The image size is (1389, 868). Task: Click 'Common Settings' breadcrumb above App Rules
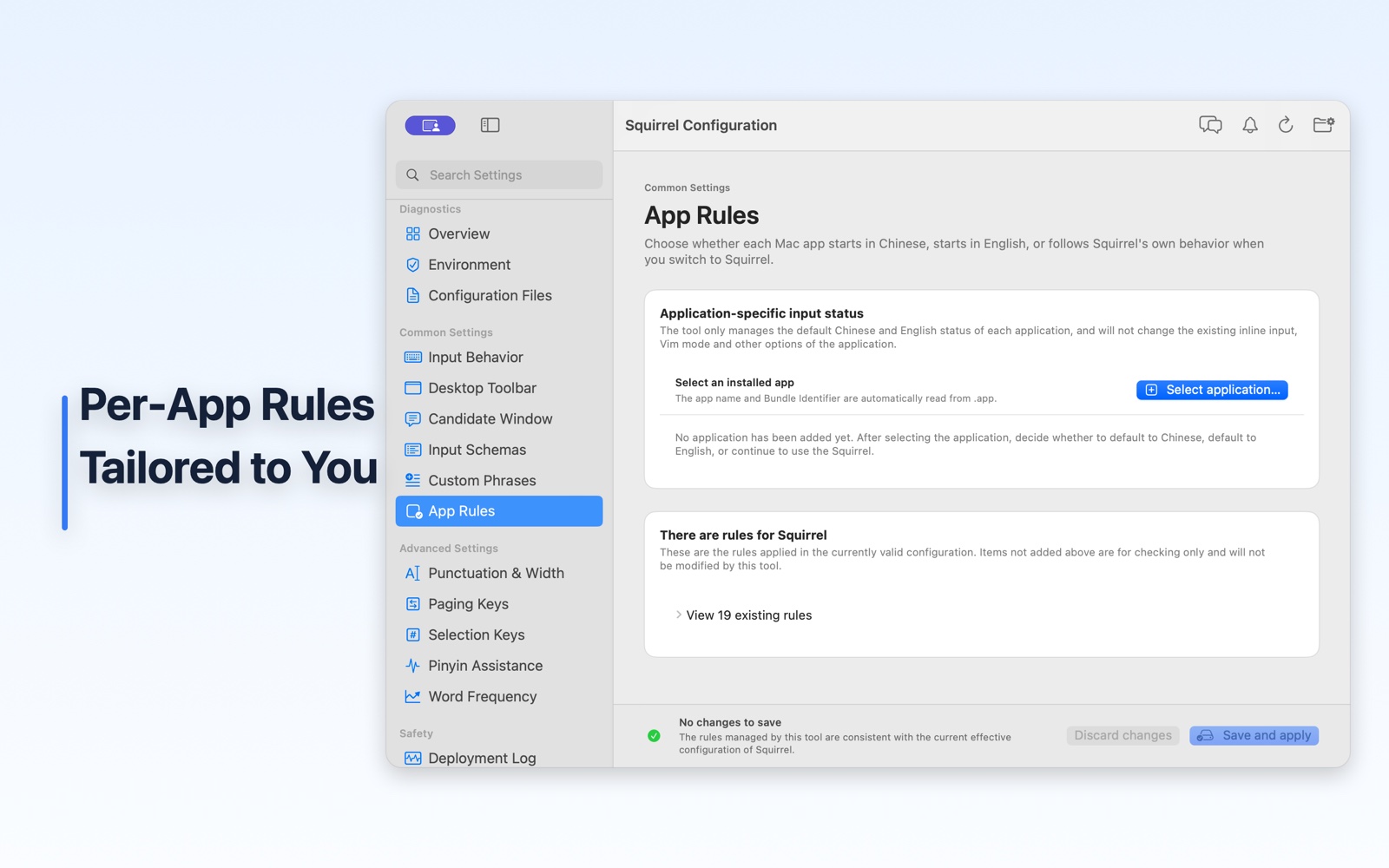click(687, 187)
